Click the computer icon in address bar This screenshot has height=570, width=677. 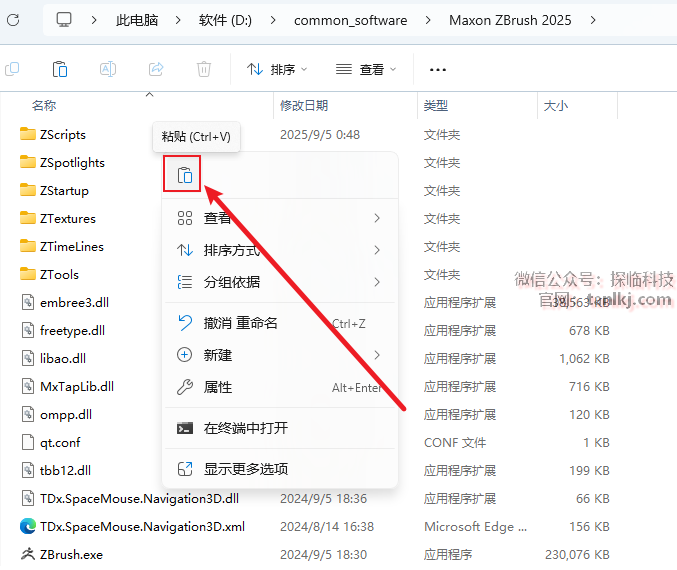[x=64, y=20]
